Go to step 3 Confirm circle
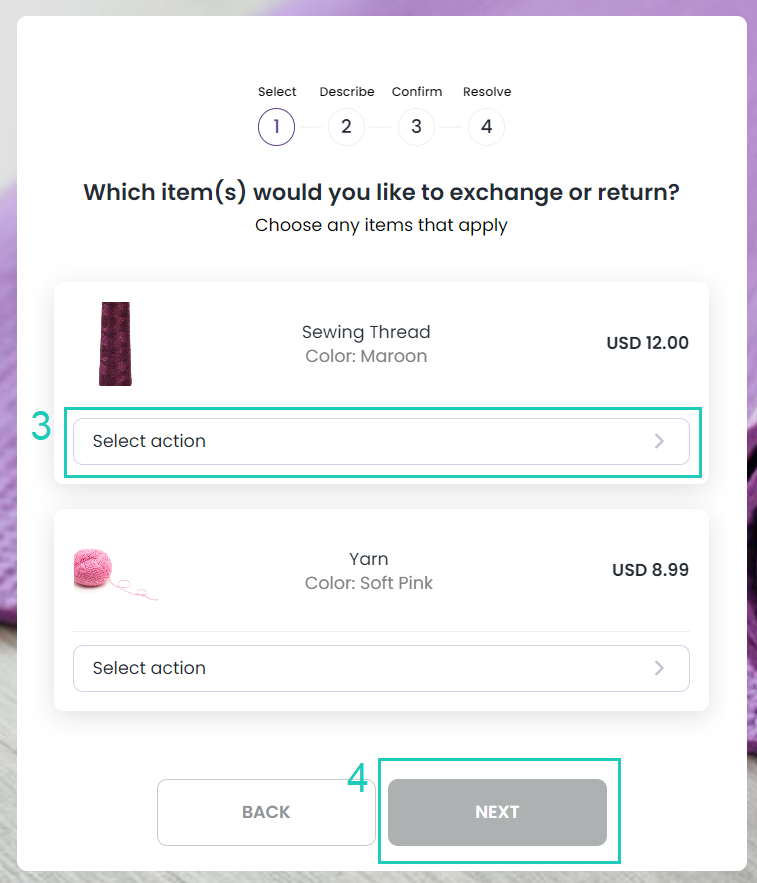757x883 pixels. pyautogui.click(x=416, y=127)
